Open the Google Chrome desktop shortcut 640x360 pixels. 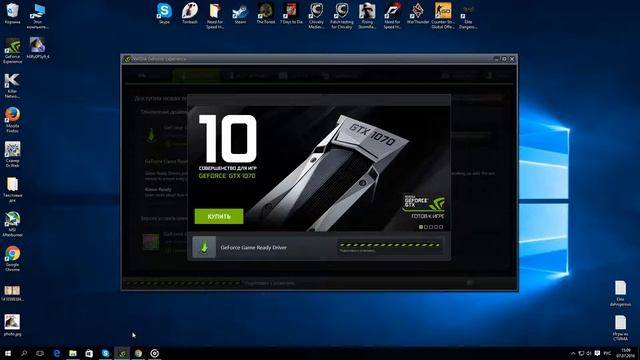12,259
